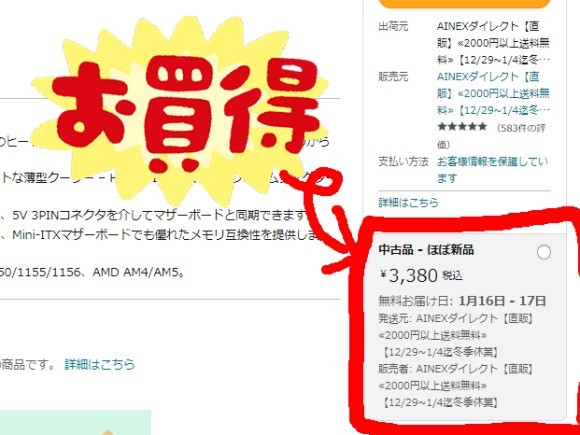Open AINEXダイレクト shipper link next to 出荷元
Screen dimensions: 580x435
tap(493, 43)
